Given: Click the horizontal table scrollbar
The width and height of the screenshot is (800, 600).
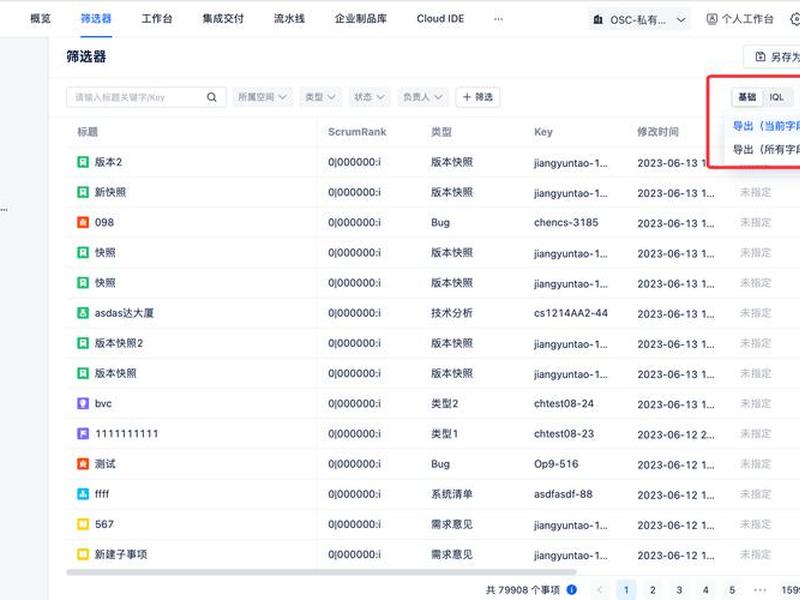Looking at the screenshot, I should pos(321,572).
